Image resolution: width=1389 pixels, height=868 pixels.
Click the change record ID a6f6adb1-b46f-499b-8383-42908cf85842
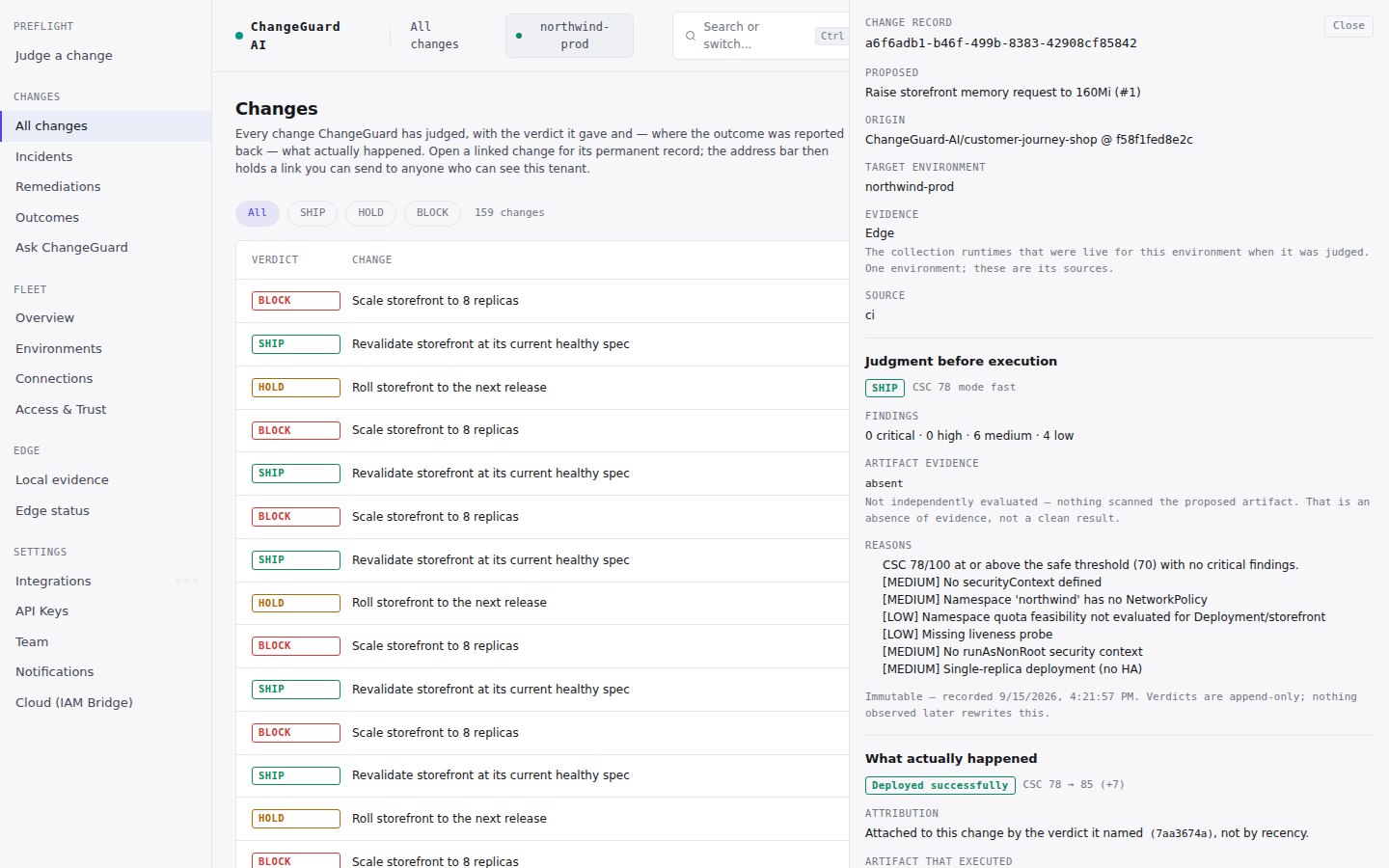point(1000,43)
